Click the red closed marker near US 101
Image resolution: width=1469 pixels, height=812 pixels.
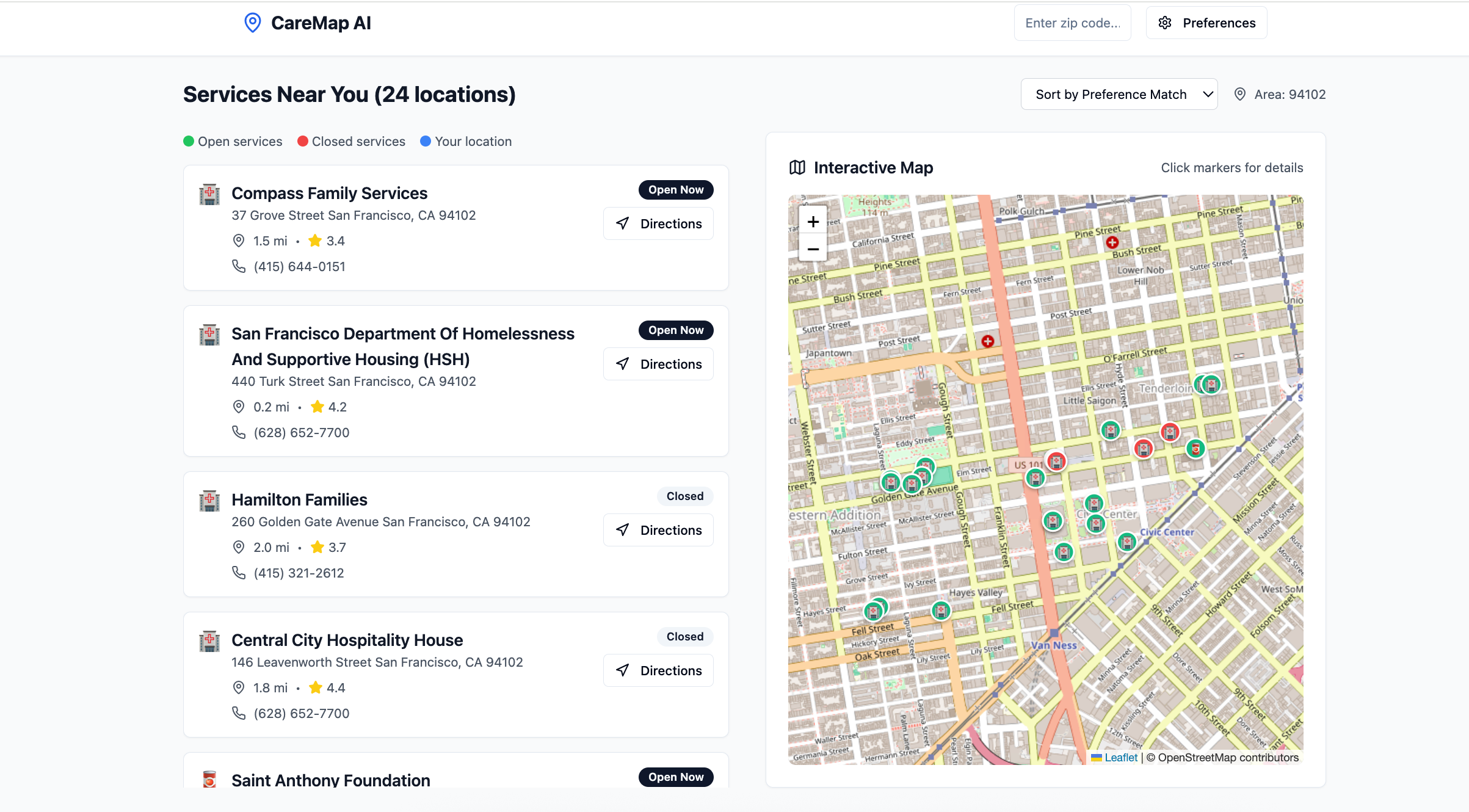coord(1056,461)
